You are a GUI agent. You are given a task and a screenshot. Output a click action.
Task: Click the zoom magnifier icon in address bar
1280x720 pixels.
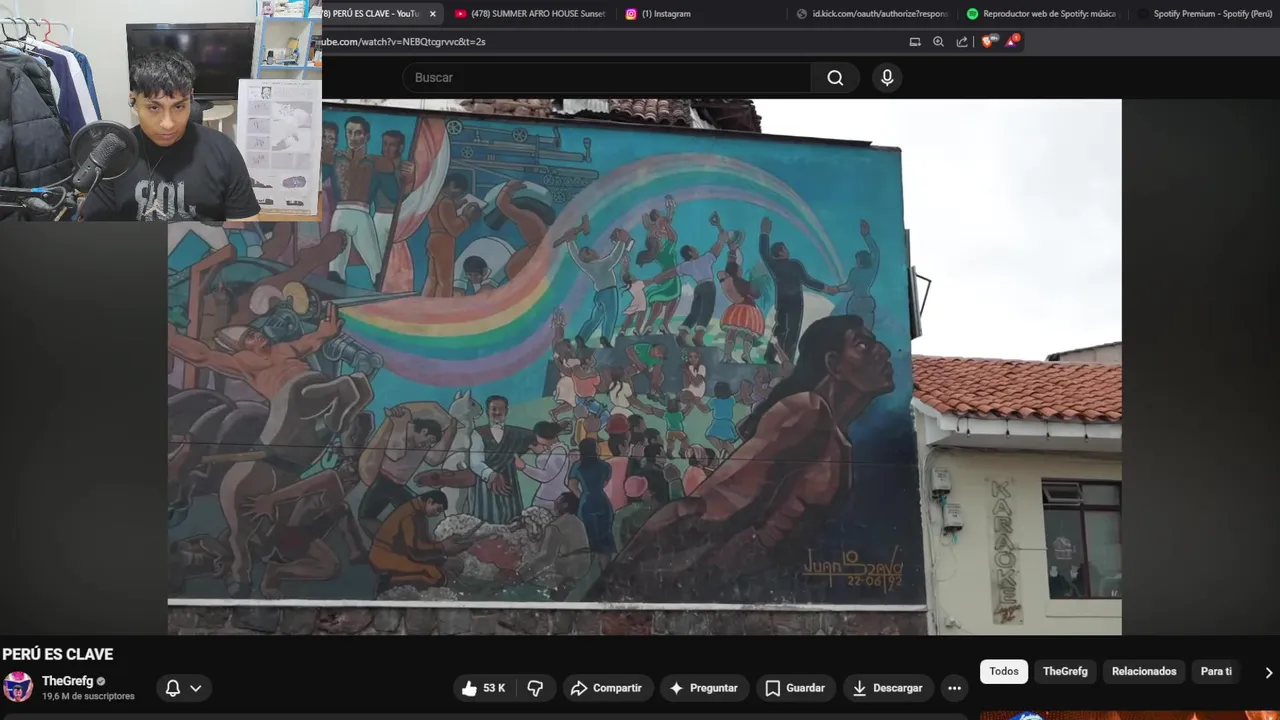(938, 42)
